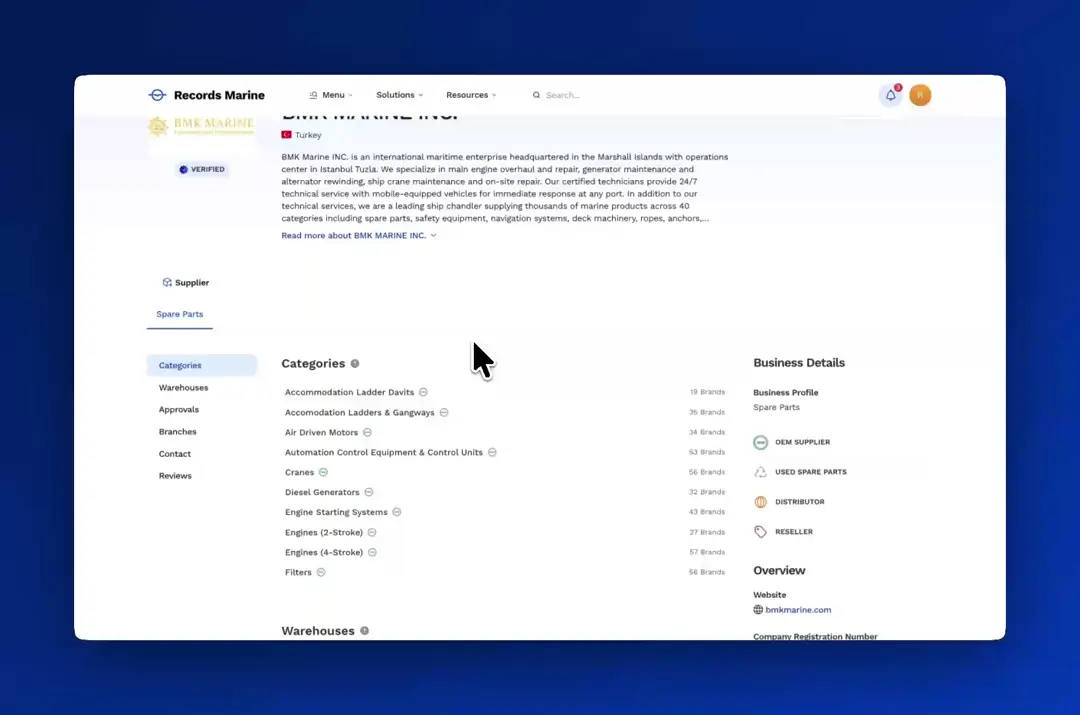Click the RESELLER label
The width and height of the screenshot is (1080, 715).
[793, 532]
